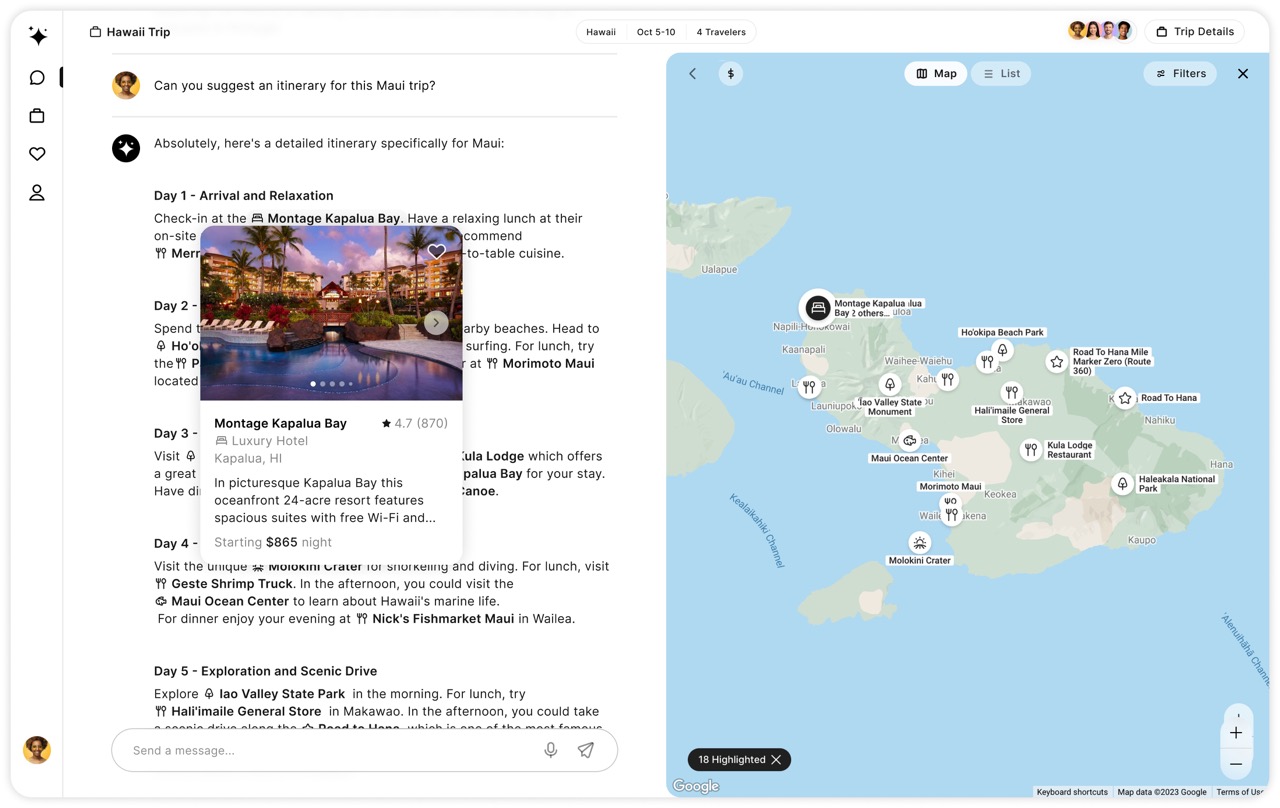Click the Molokini Crater map marker

[920, 543]
